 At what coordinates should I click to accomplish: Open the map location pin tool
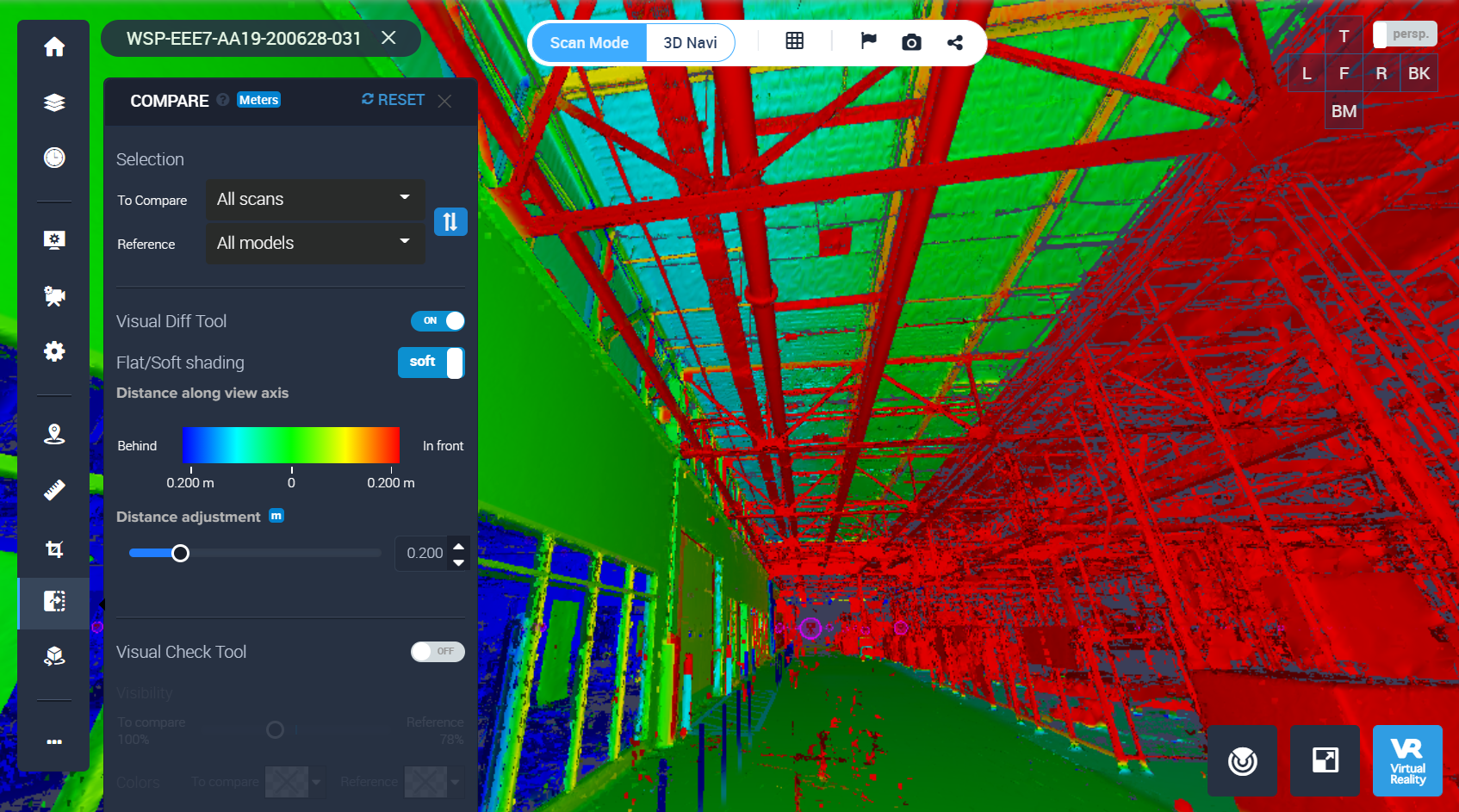tap(54, 434)
